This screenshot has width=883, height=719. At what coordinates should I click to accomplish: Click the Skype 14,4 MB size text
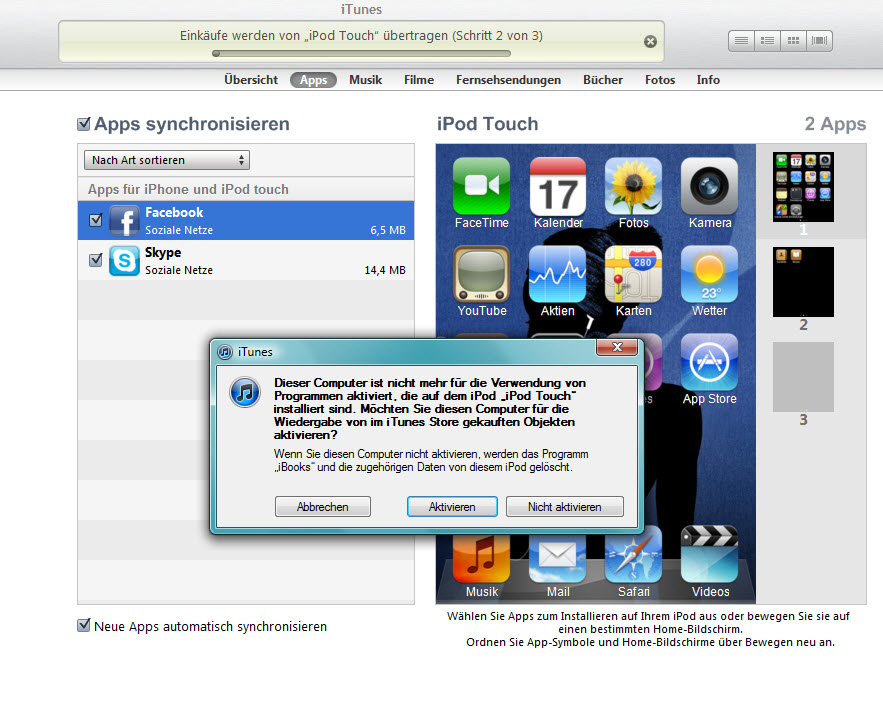pos(385,270)
